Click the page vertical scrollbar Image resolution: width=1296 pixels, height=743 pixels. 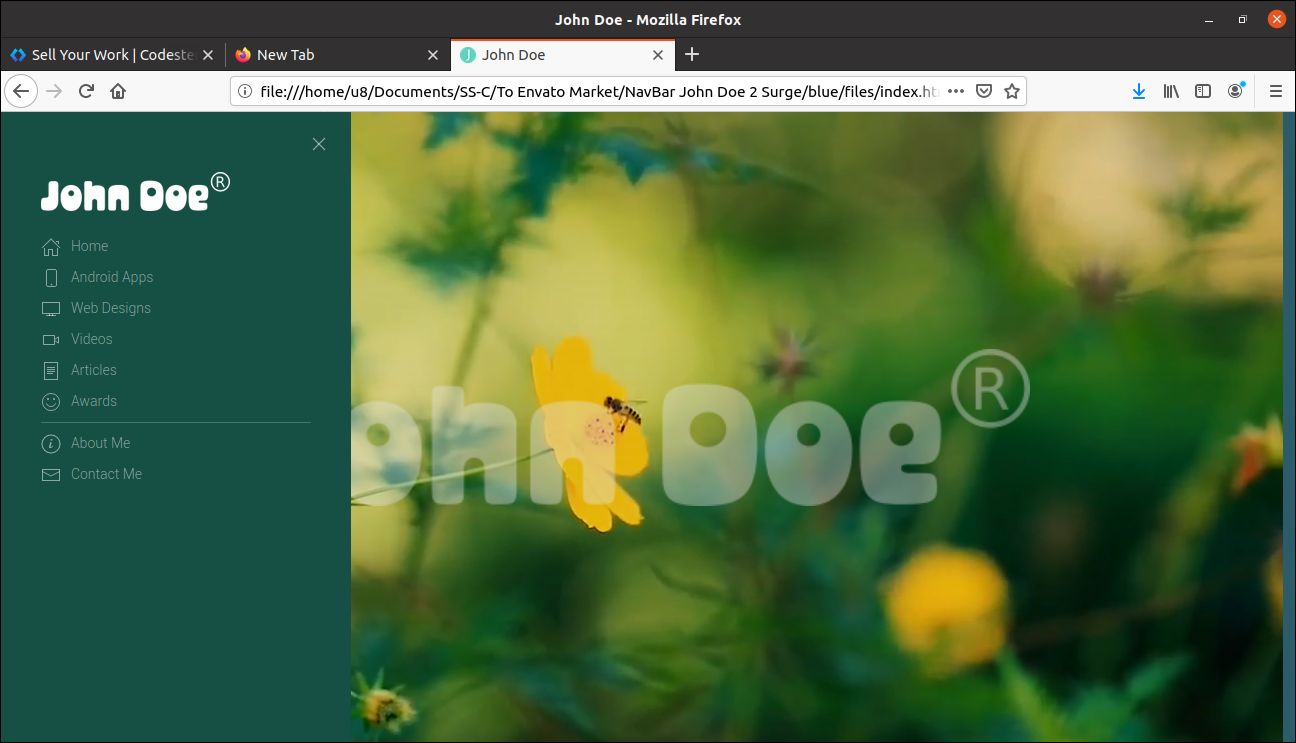pos(1289,426)
